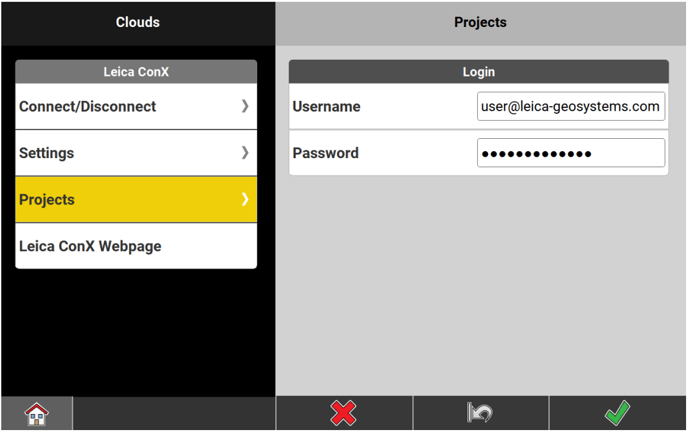688x432 pixels.
Task: Focus the Username input field
Action: click(570, 107)
